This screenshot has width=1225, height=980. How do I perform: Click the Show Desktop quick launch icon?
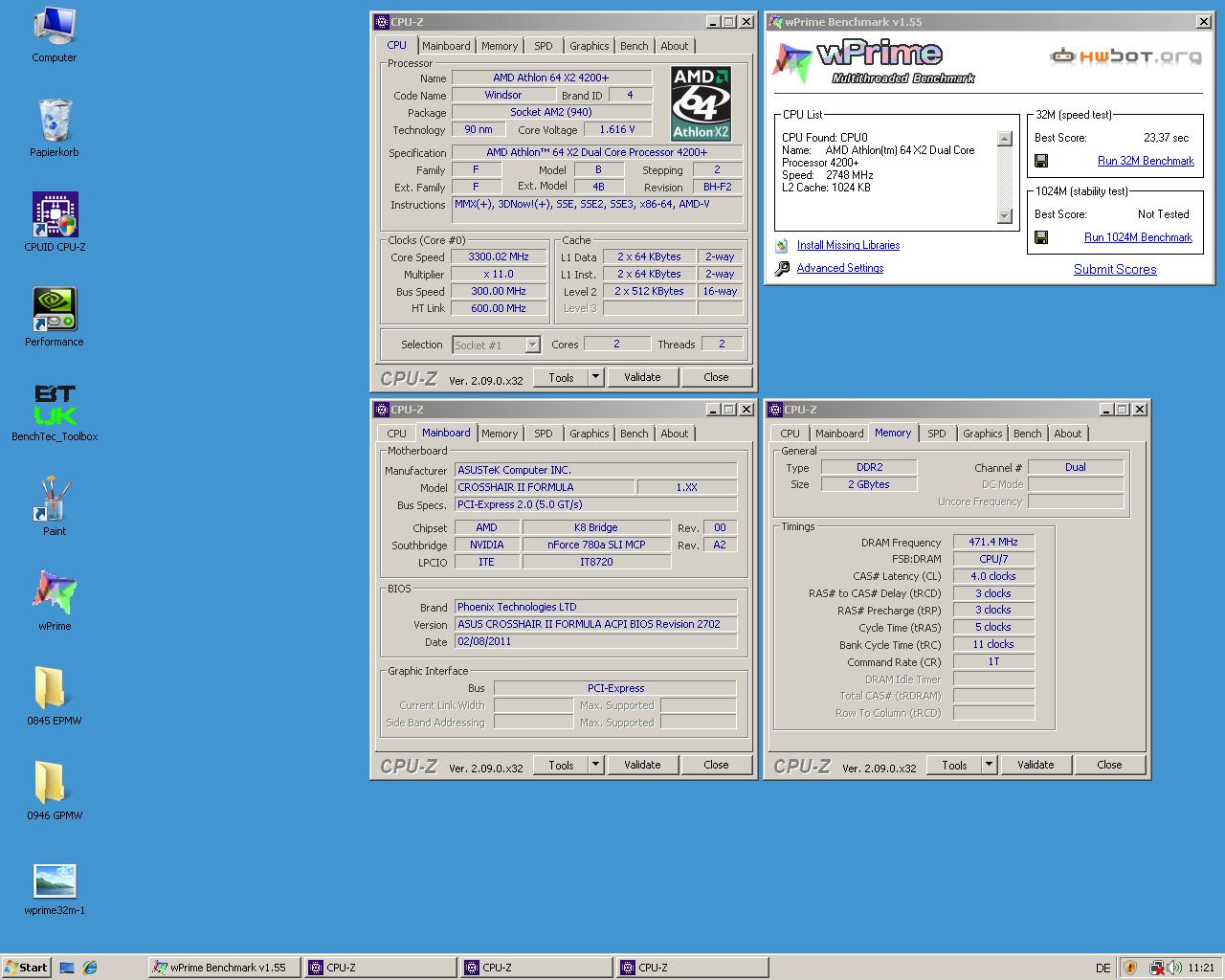(x=67, y=968)
